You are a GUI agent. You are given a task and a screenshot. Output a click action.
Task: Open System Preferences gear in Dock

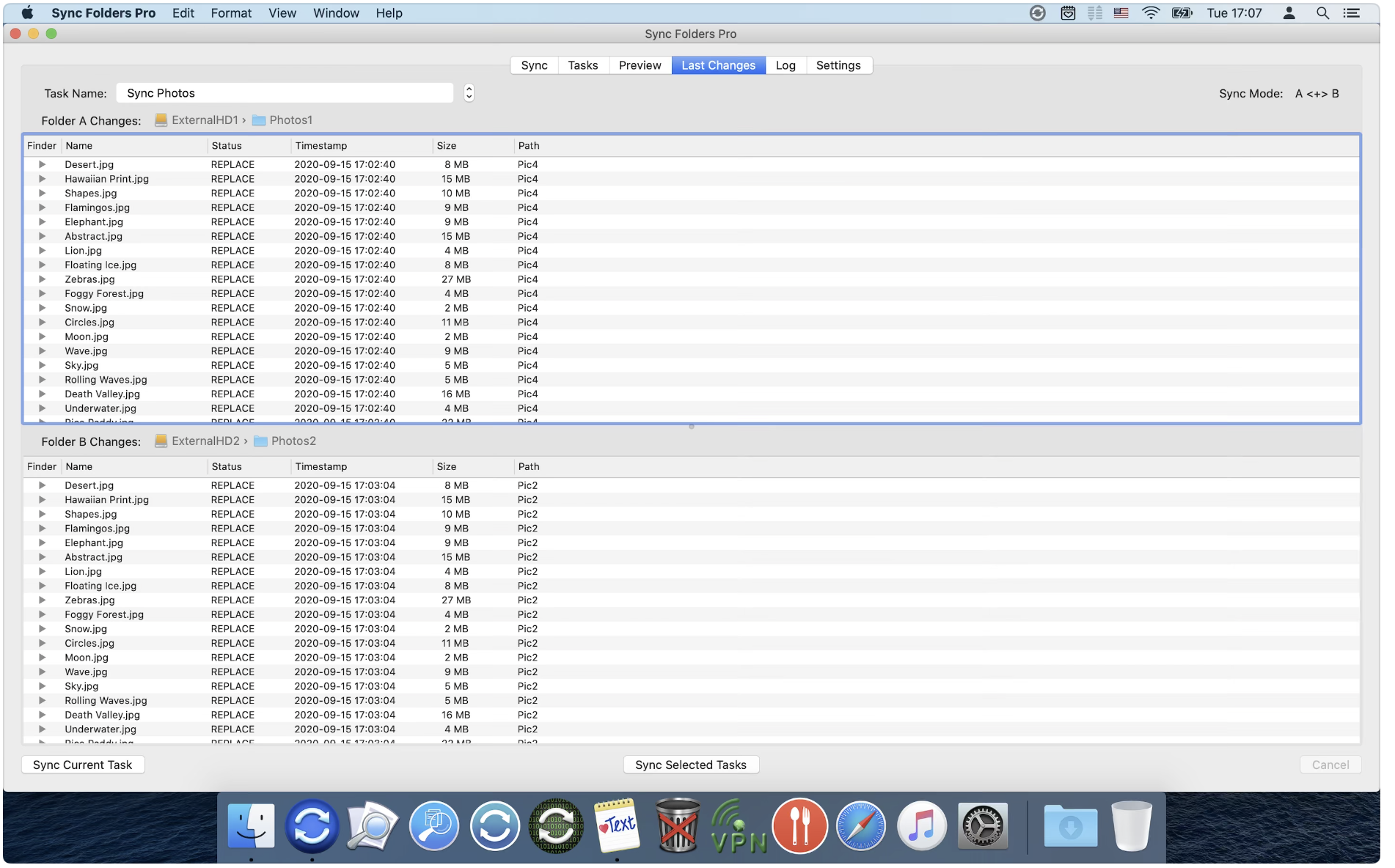(x=982, y=826)
